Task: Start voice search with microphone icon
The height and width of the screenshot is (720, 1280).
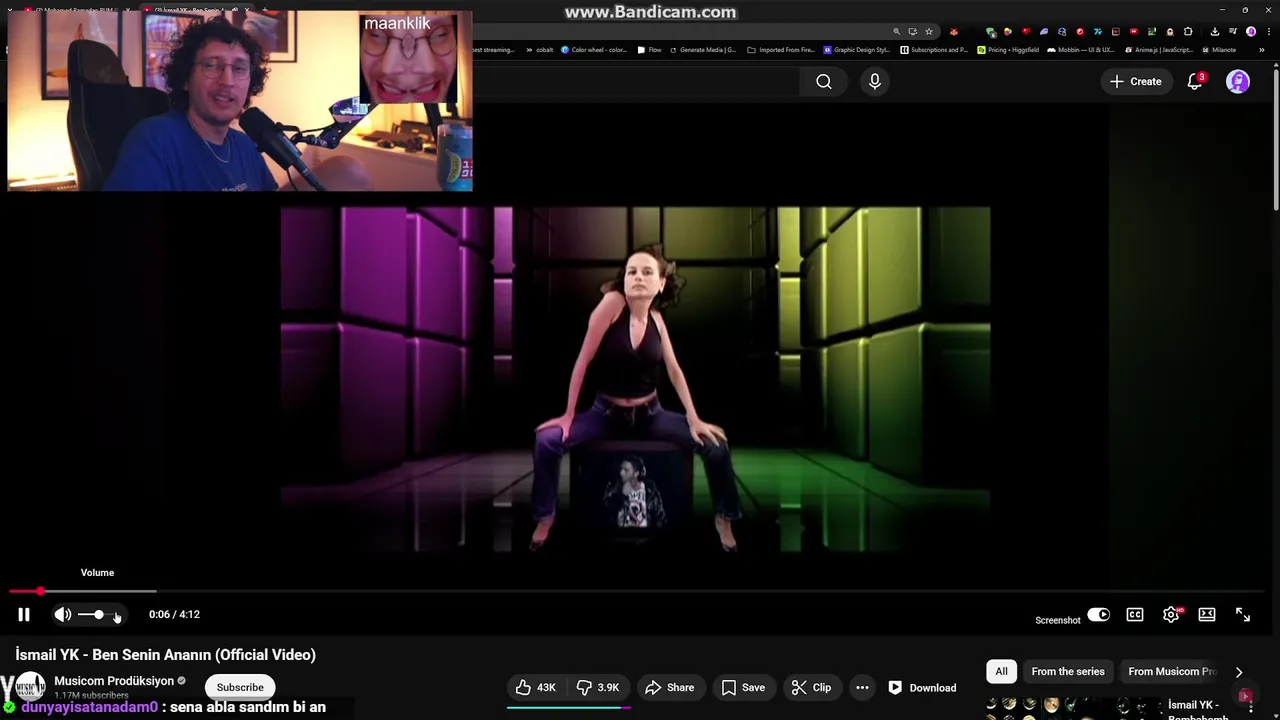Action: (x=875, y=82)
